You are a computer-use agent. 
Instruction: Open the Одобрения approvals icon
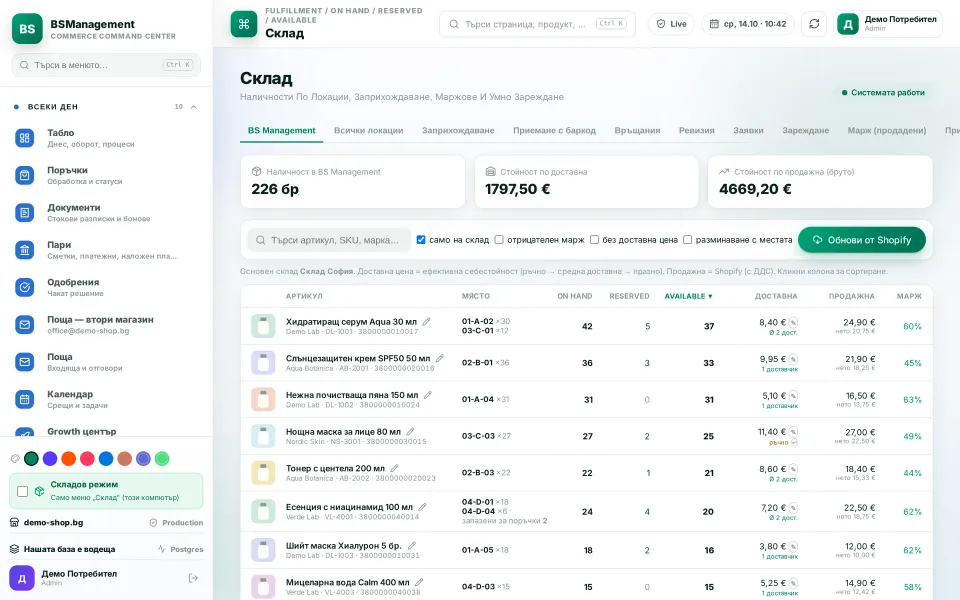click(x=24, y=287)
